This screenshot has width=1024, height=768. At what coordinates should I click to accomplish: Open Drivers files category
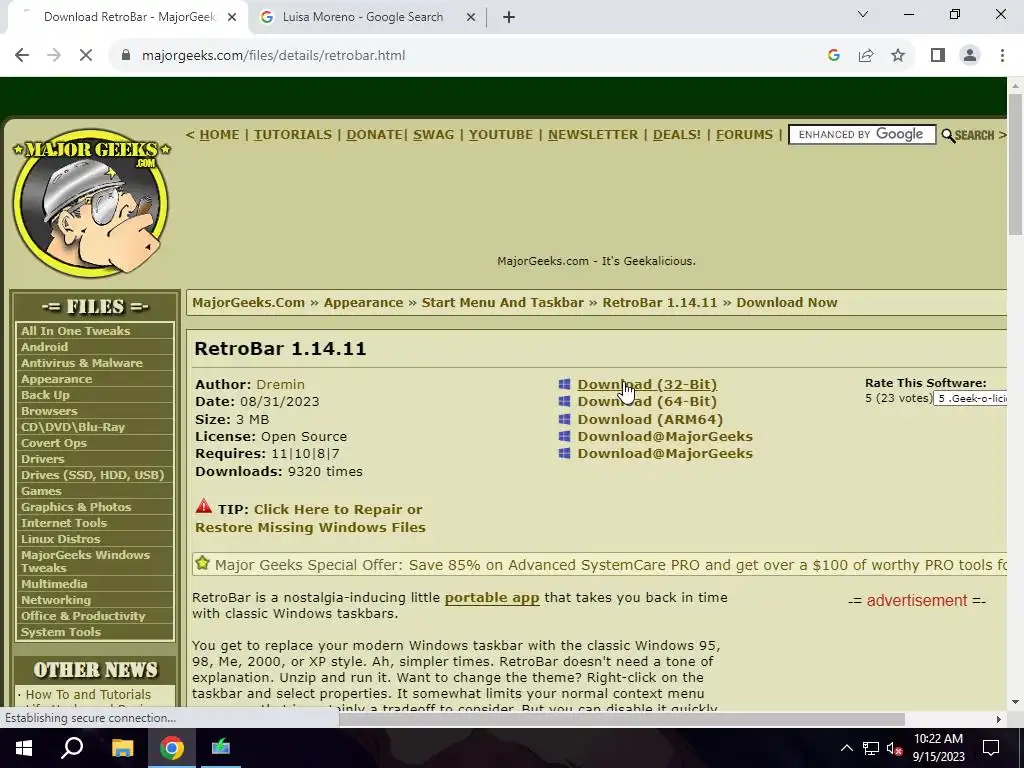click(42, 459)
